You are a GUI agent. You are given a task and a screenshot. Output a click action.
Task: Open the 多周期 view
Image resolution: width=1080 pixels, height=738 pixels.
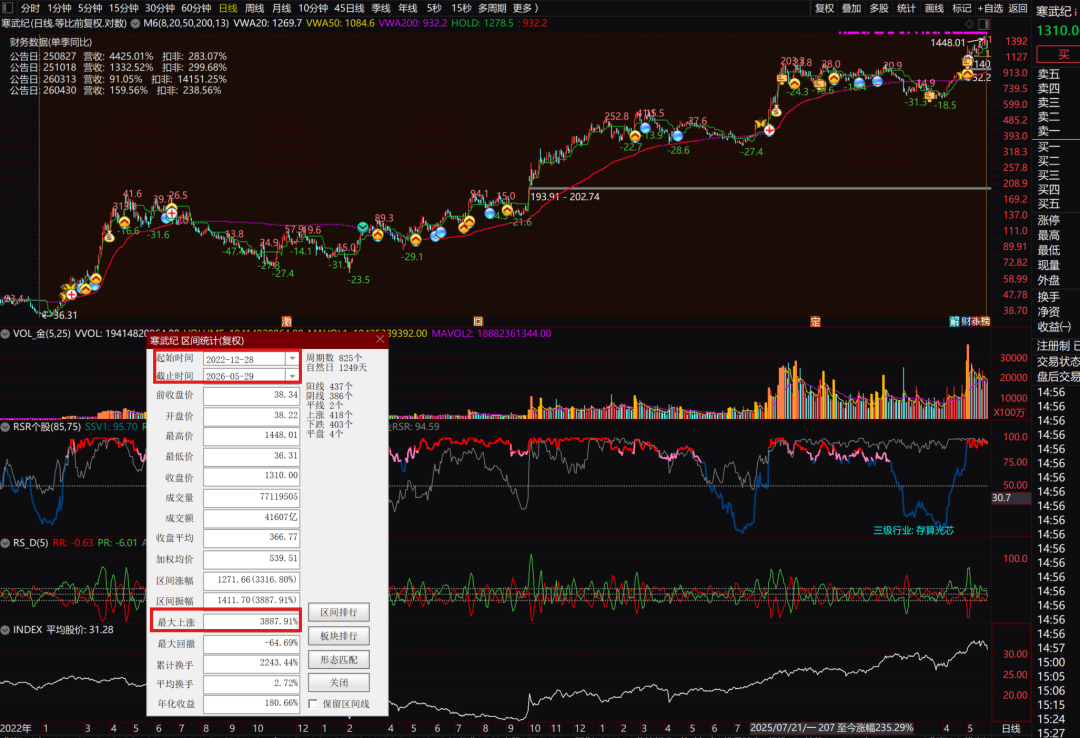[x=492, y=8]
